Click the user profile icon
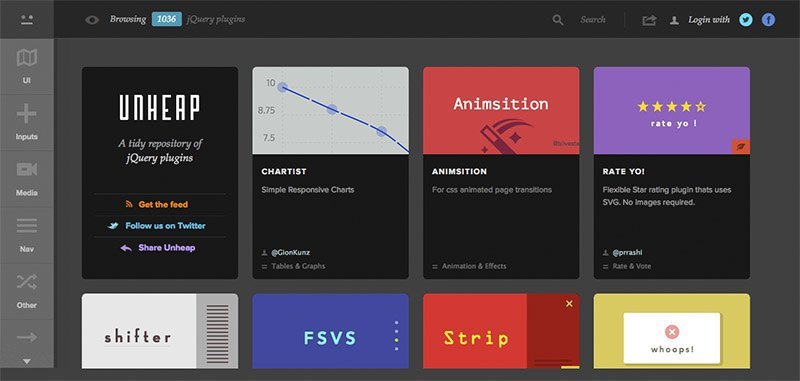This screenshot has height=381, width=800. (x=674, y=20)
